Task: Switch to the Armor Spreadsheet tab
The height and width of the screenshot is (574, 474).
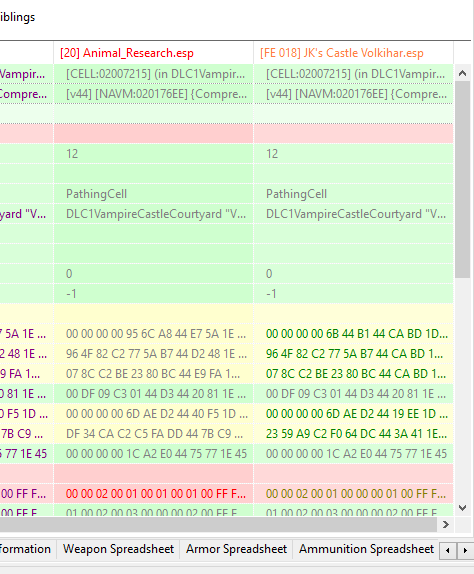Action: [236, 549]
